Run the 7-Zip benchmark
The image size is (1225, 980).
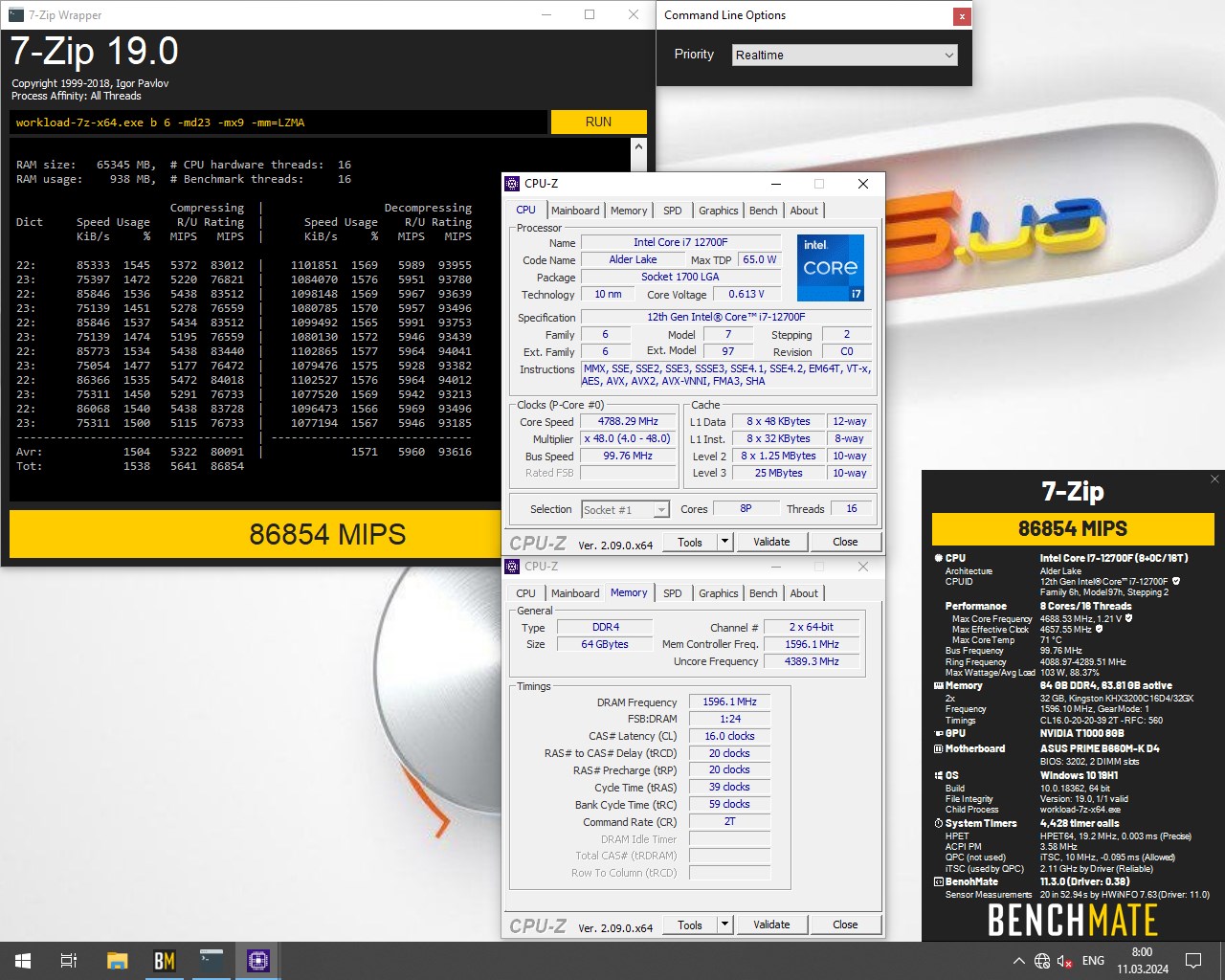(x=598, y=122)
